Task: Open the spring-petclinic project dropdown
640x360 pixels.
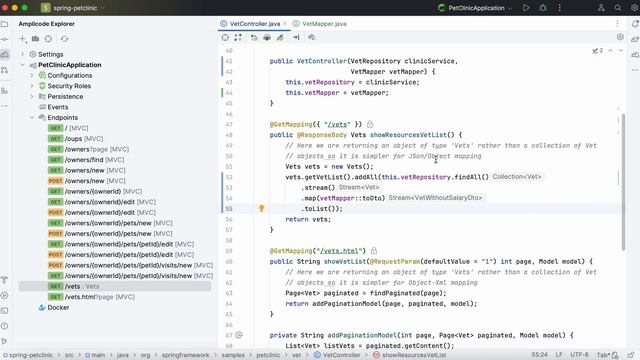Action: [x=73, y=8]
